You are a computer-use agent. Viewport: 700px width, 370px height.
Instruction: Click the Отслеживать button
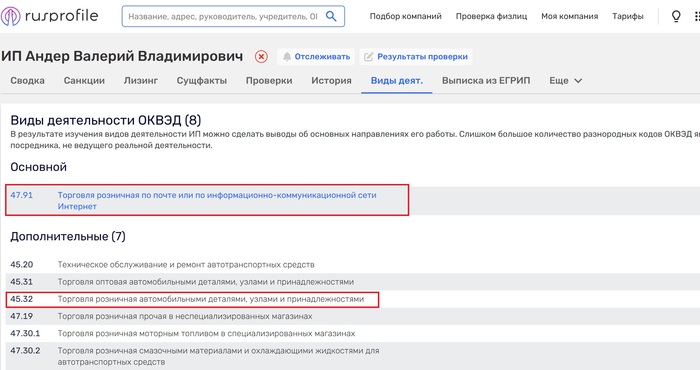(316, 57)
